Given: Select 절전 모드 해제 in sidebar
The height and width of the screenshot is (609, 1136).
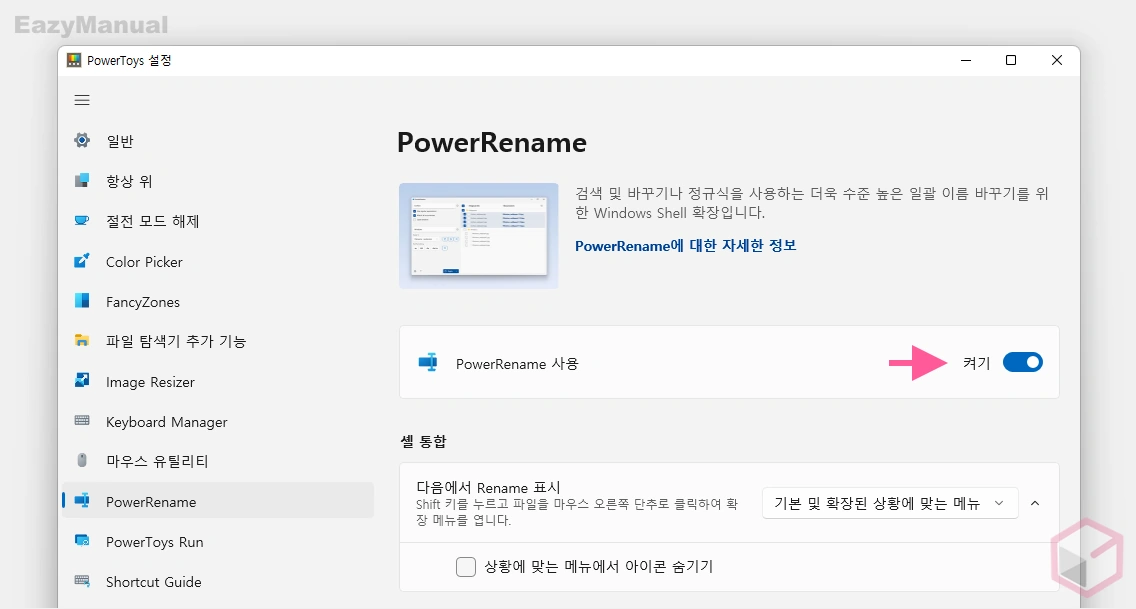Looking at the screenshot, I should click(x=218, y=221).
